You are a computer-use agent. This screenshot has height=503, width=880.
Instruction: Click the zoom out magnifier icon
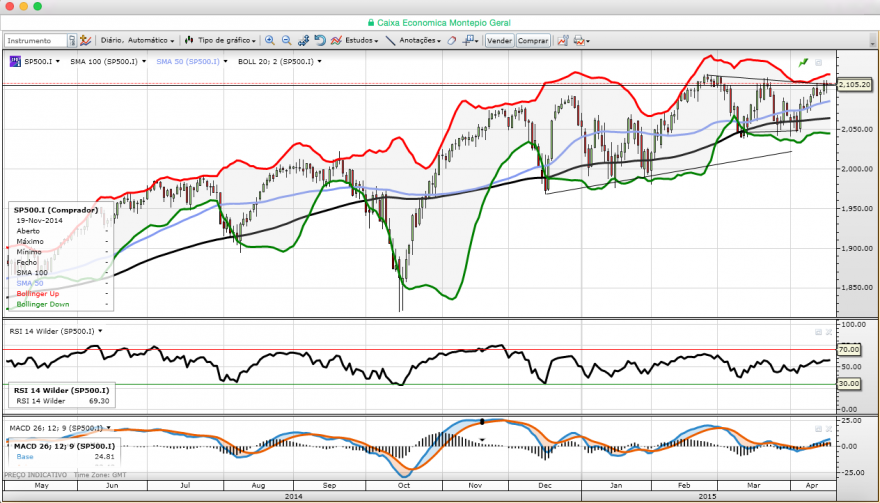[286, 40]
